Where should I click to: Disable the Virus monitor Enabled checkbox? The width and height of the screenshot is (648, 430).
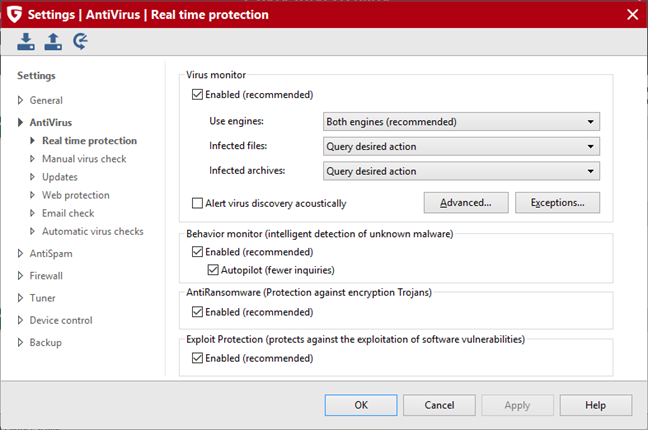[197, 95]
